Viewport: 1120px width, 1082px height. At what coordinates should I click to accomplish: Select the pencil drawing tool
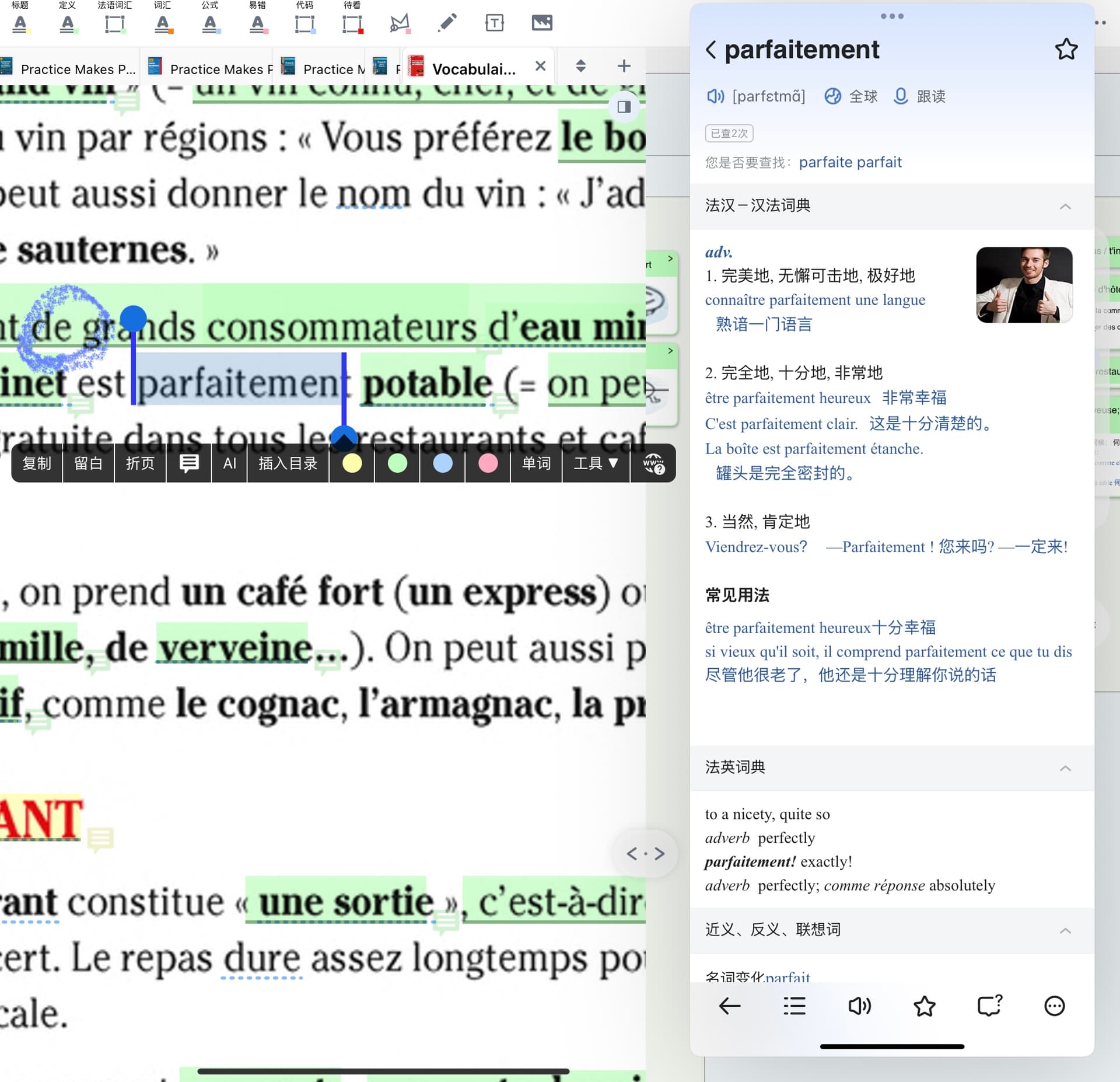[447, 23]
